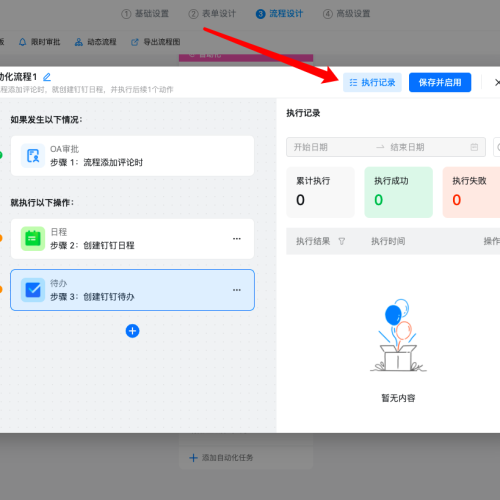View the 累计执行 total count card
This screenshot has height=500, width=500.
click(320, 192)
